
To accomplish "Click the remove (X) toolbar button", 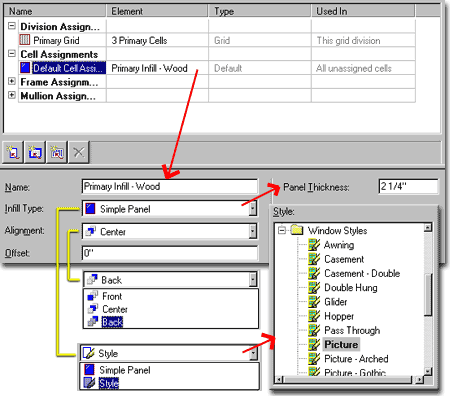I will click(x=79, y=153).
